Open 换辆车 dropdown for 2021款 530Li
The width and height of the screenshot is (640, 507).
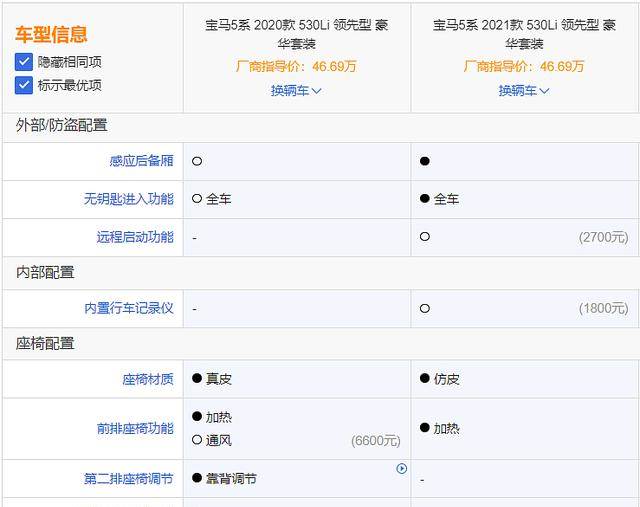(524, 91)
